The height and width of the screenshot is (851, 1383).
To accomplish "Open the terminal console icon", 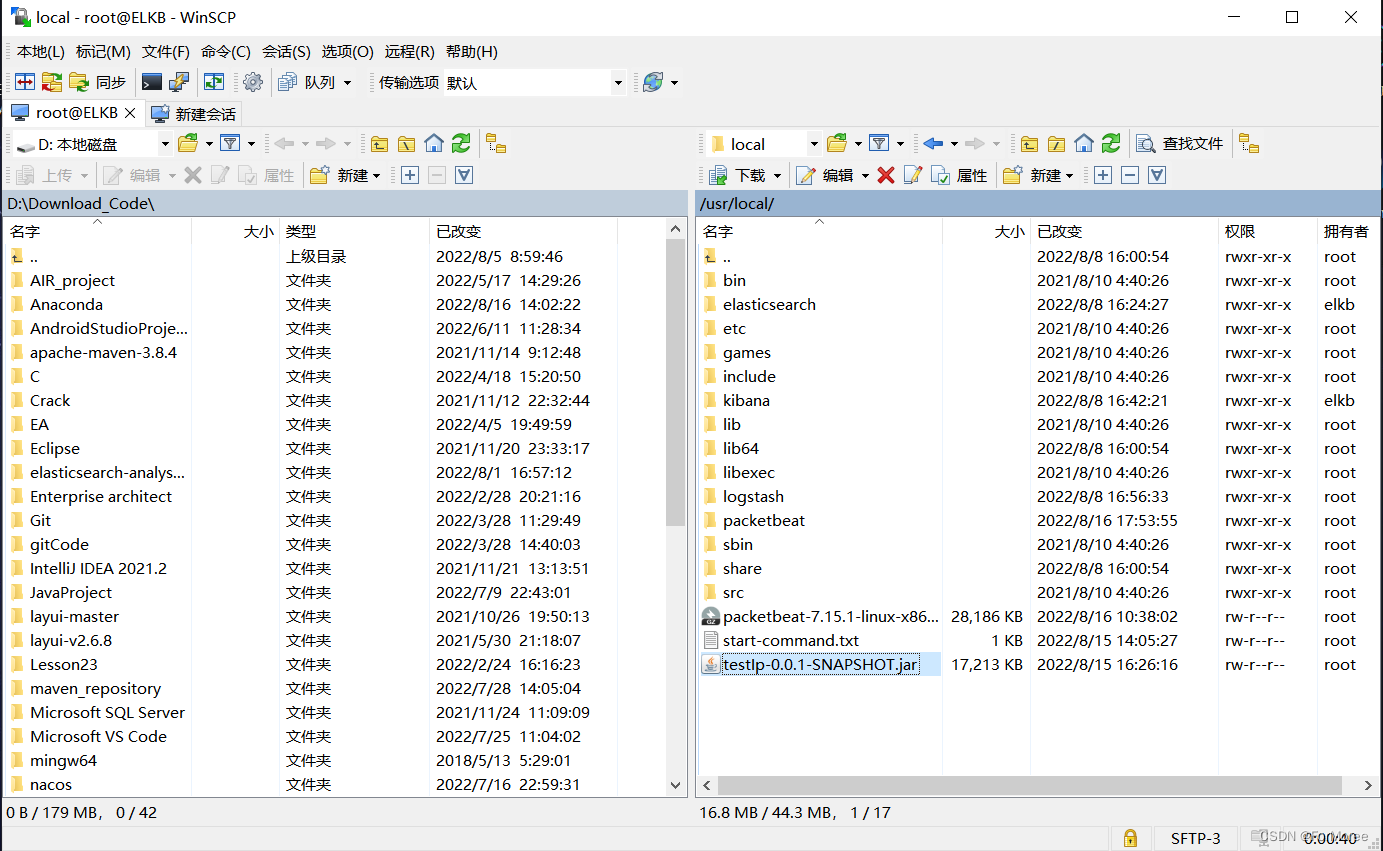I will (x=152, y=82).
